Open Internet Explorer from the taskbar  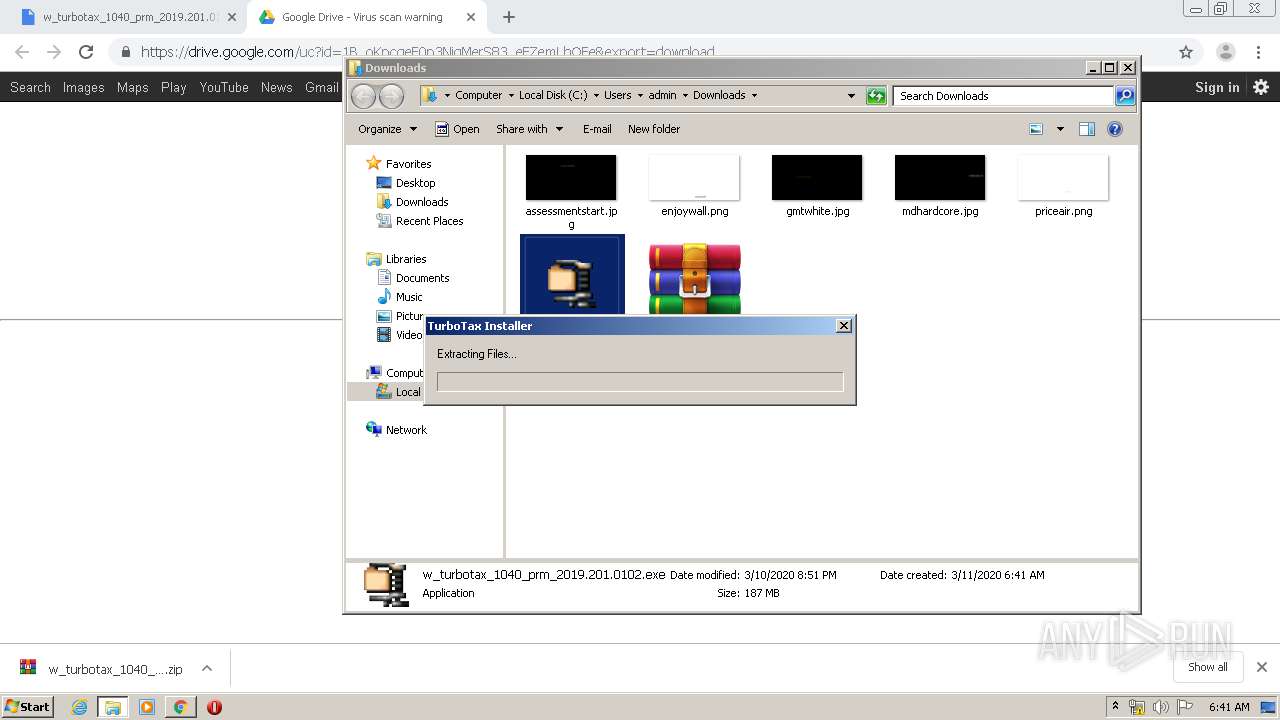point(80,707)
